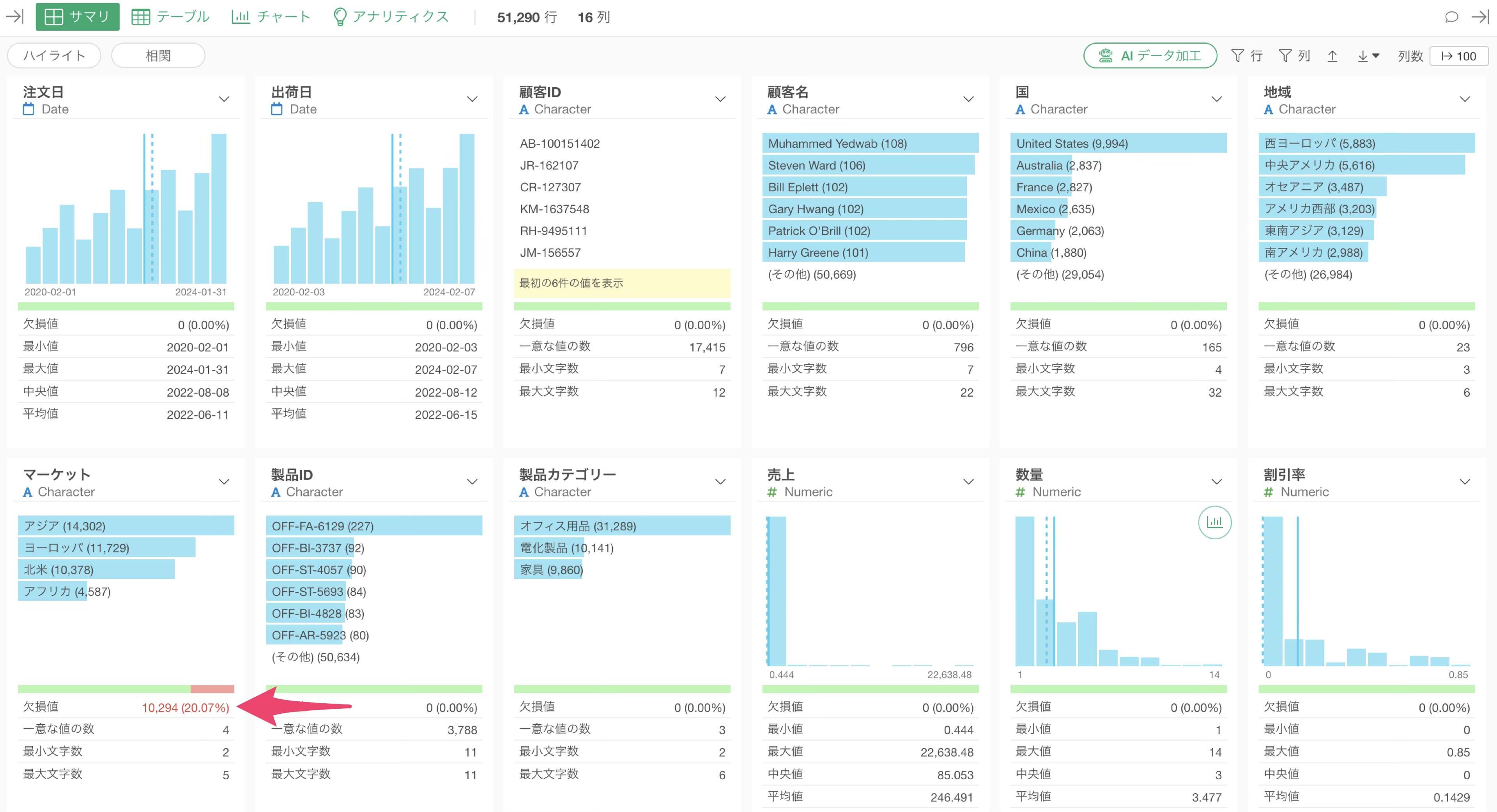Open the 国 column menu chevron
The image size is (1497, 812).
coord(1216,99)
